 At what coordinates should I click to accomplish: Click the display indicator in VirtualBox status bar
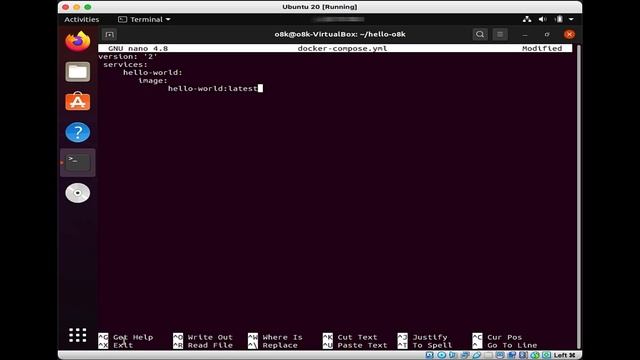(500, 355)
